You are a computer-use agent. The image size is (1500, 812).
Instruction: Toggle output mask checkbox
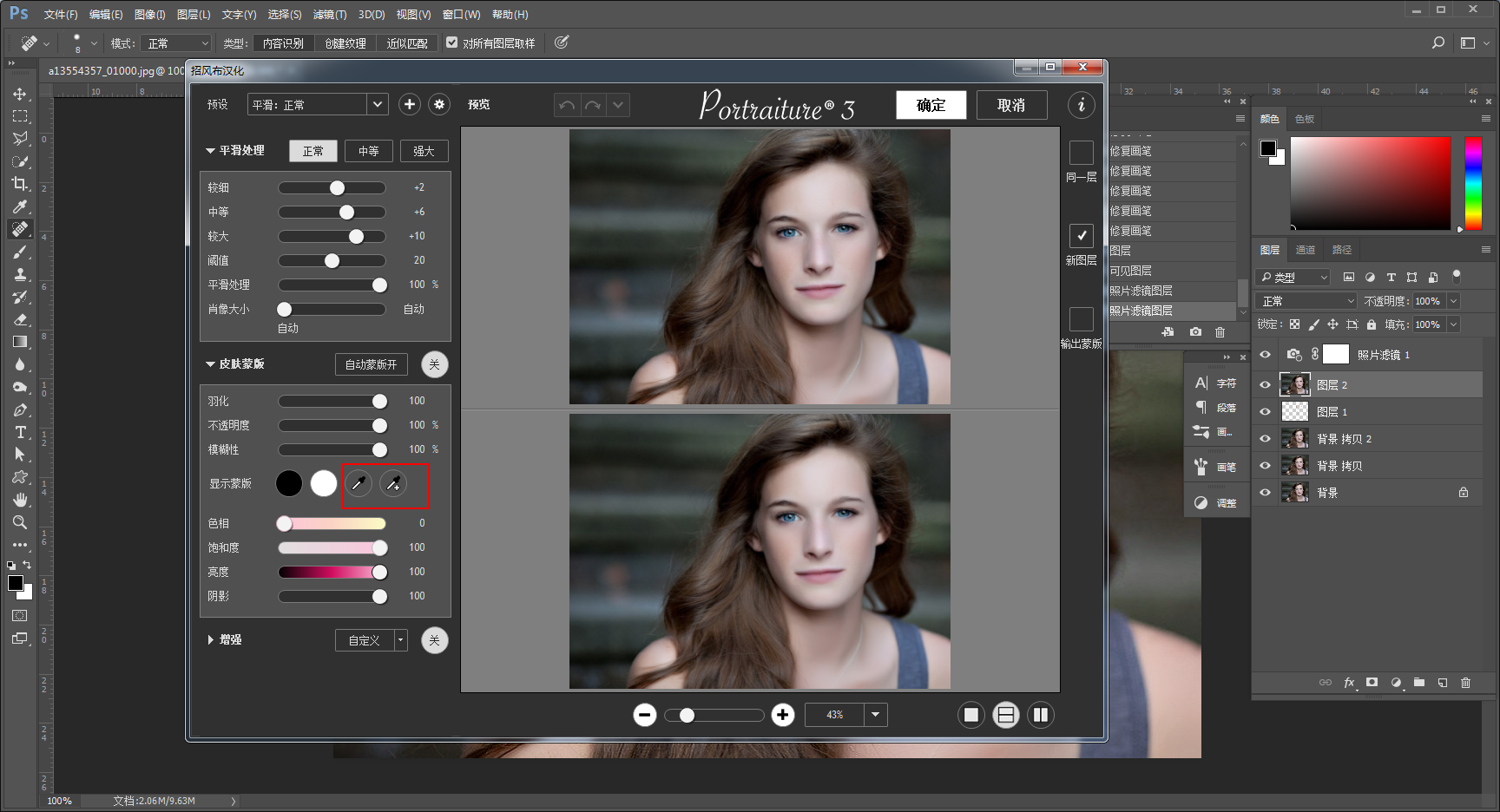[x=1082, y=319]
